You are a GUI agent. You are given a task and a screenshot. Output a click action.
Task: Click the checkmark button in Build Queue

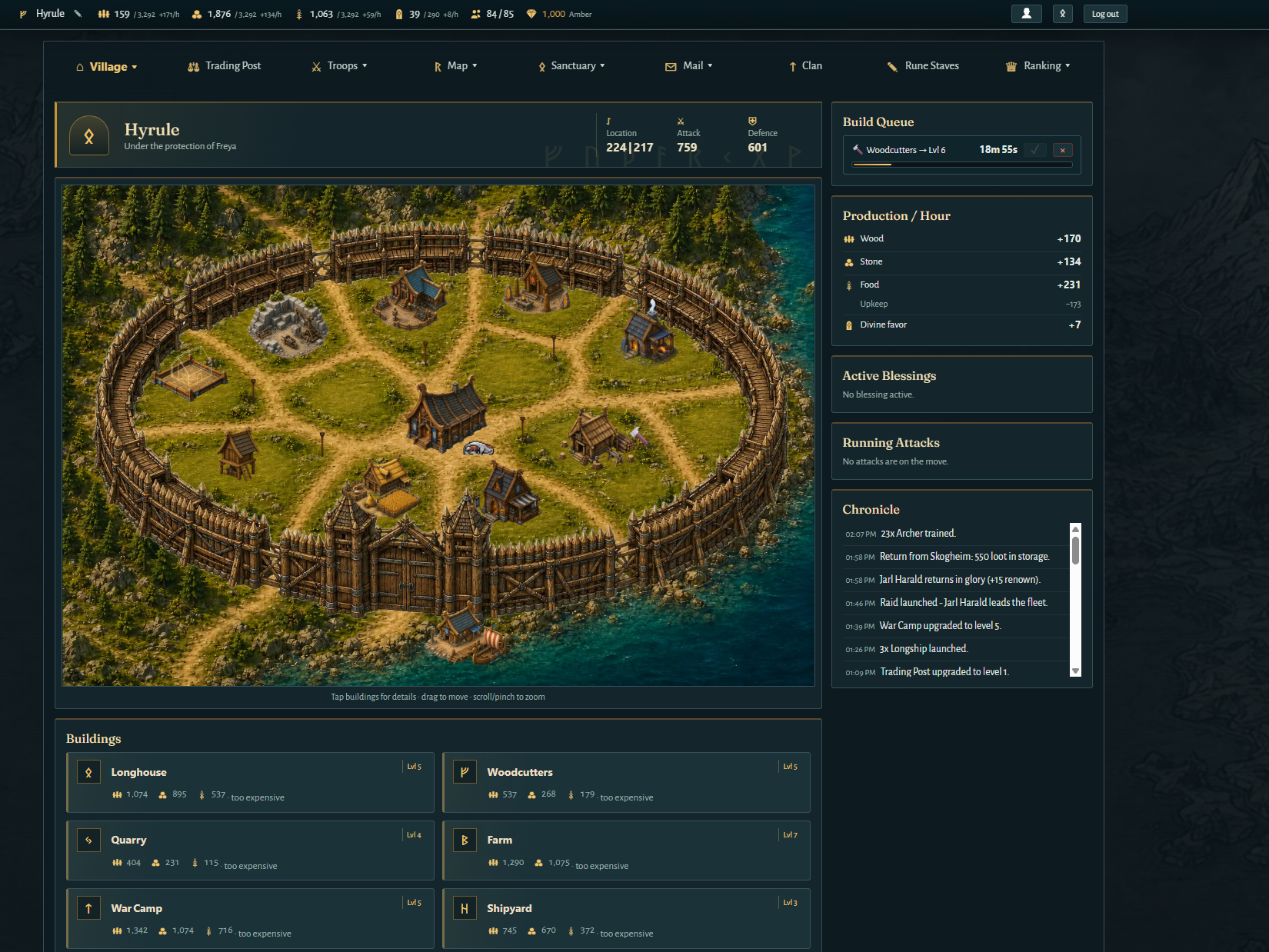pyautogui.click(x=1035, y=150)
